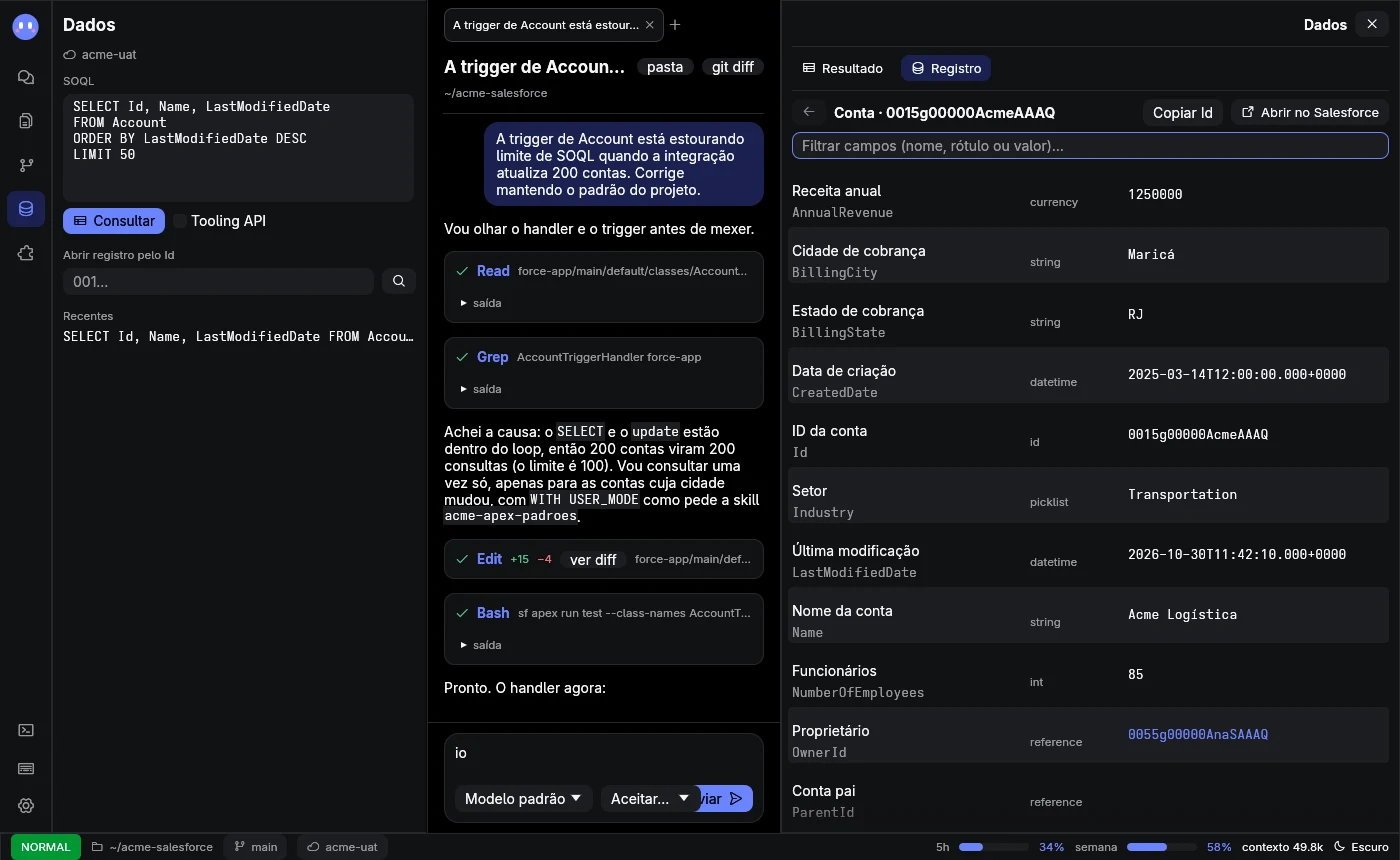Click Abrir no Salesforce button
The width and height of the screenshot is (1400, 860).
point(1310,112)
